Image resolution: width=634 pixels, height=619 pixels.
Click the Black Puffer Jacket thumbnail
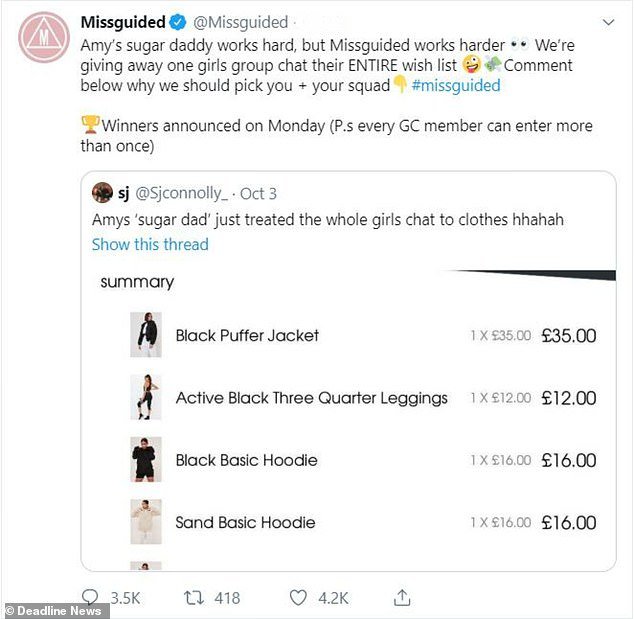(146, 335)
